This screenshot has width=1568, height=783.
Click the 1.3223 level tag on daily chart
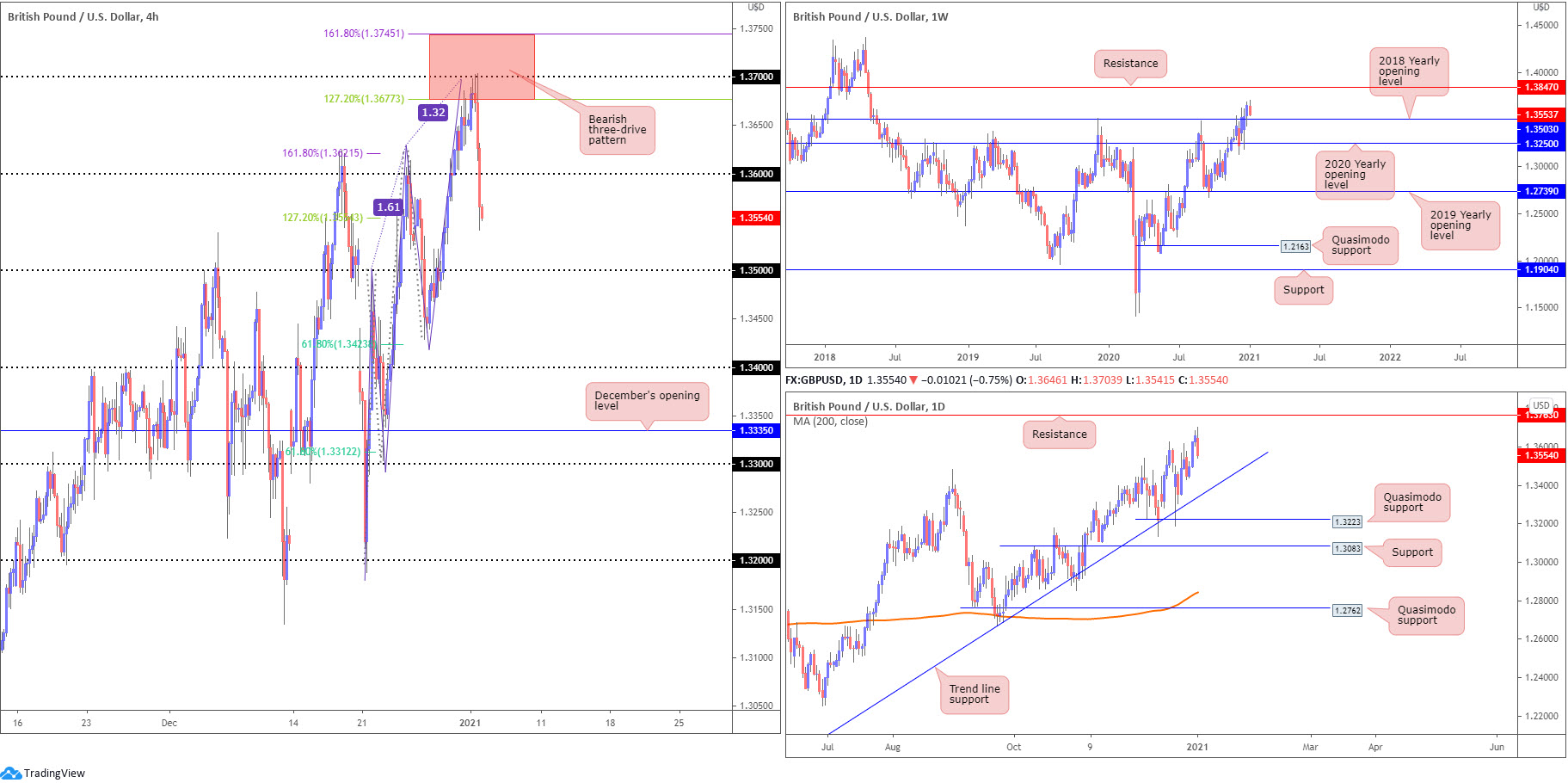point(1348,521)
